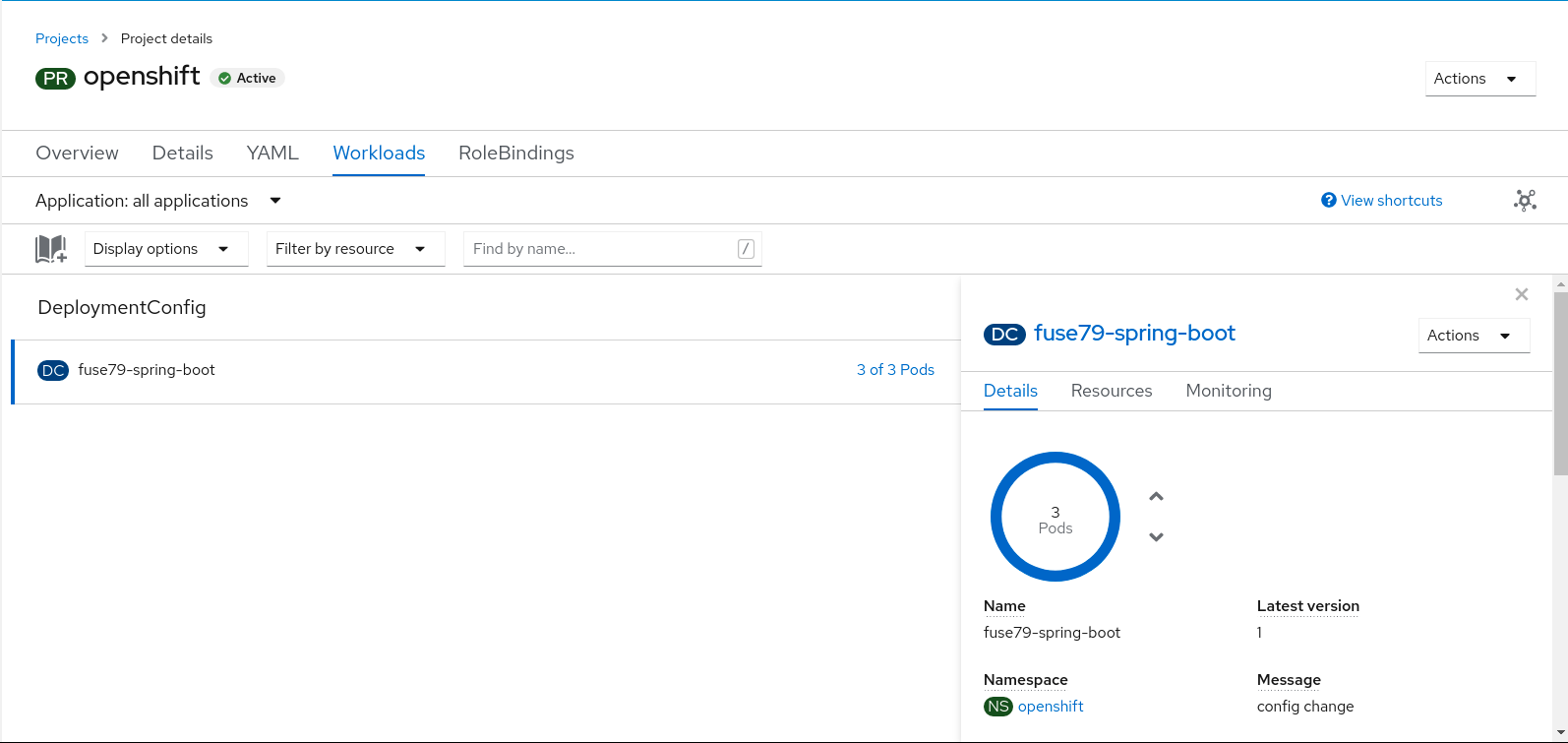Increase pod count with up arrow
The image size is (1568, 743).
[x=1157, y=497]
